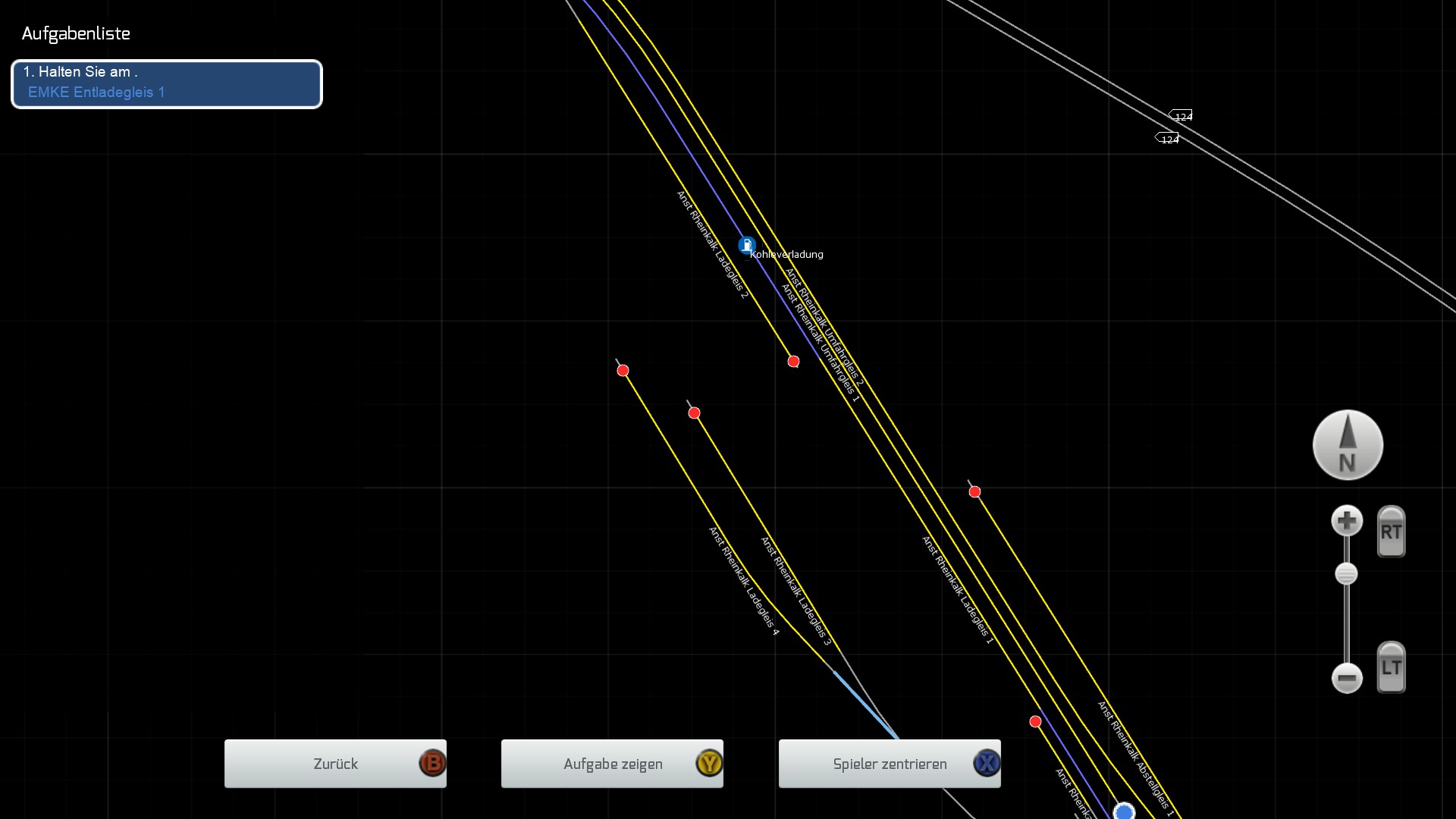Click the red signal on Ladegleis 3
Image resolution: width=1456 pixels, height=819 pixels.
pyautogui.click(x=694, y=413)
